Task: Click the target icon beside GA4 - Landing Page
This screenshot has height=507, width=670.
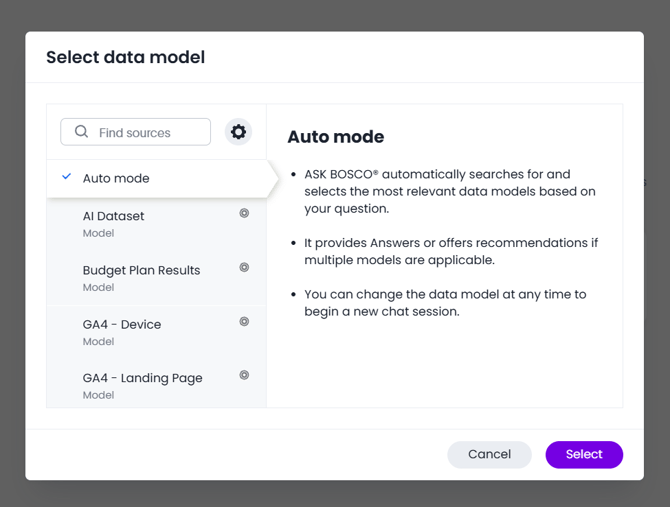Action: [x=244, y=375]
